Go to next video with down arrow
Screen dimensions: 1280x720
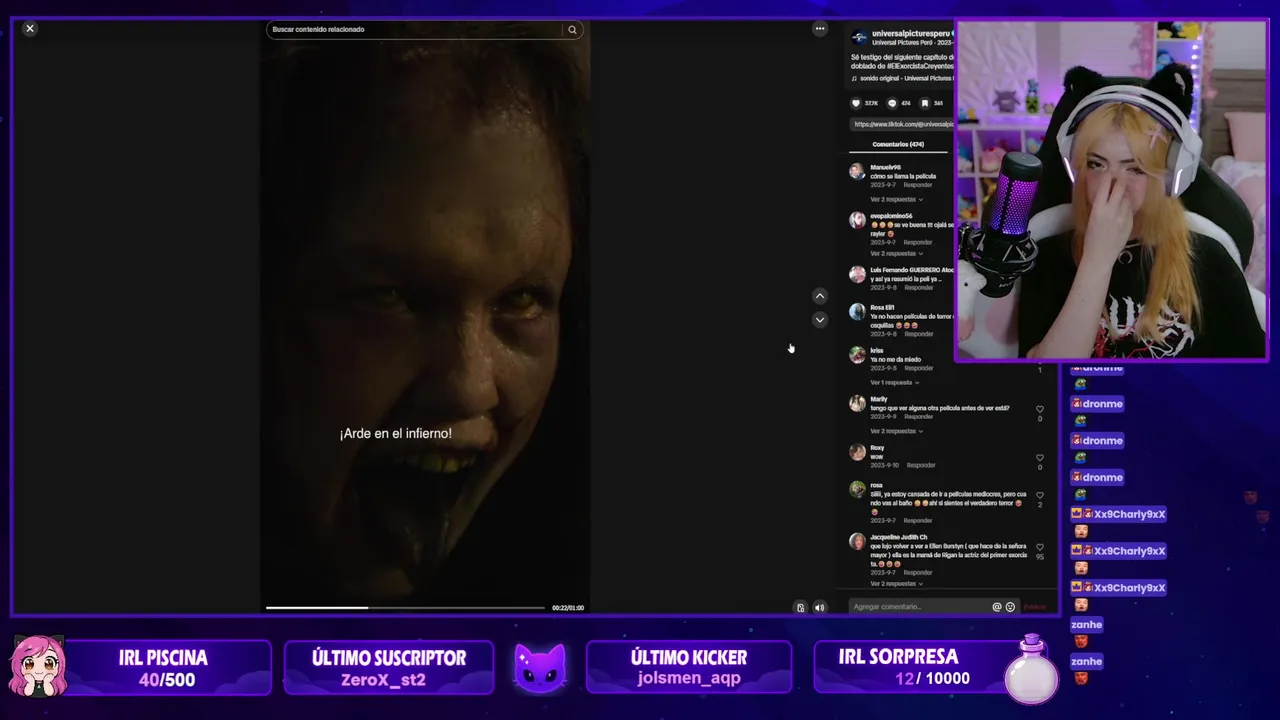tap(820, 320)
